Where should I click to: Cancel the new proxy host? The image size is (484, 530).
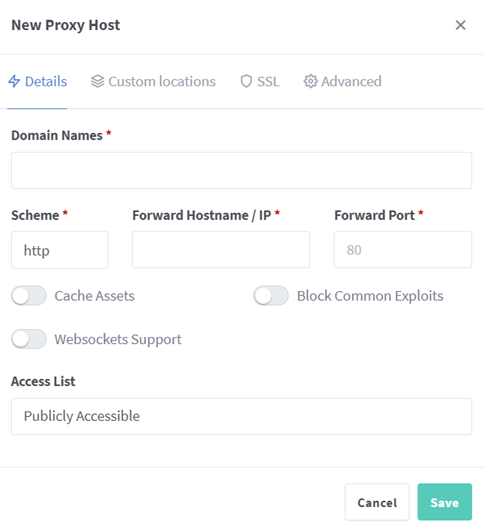pyautogui.click(x=377, y=502)
